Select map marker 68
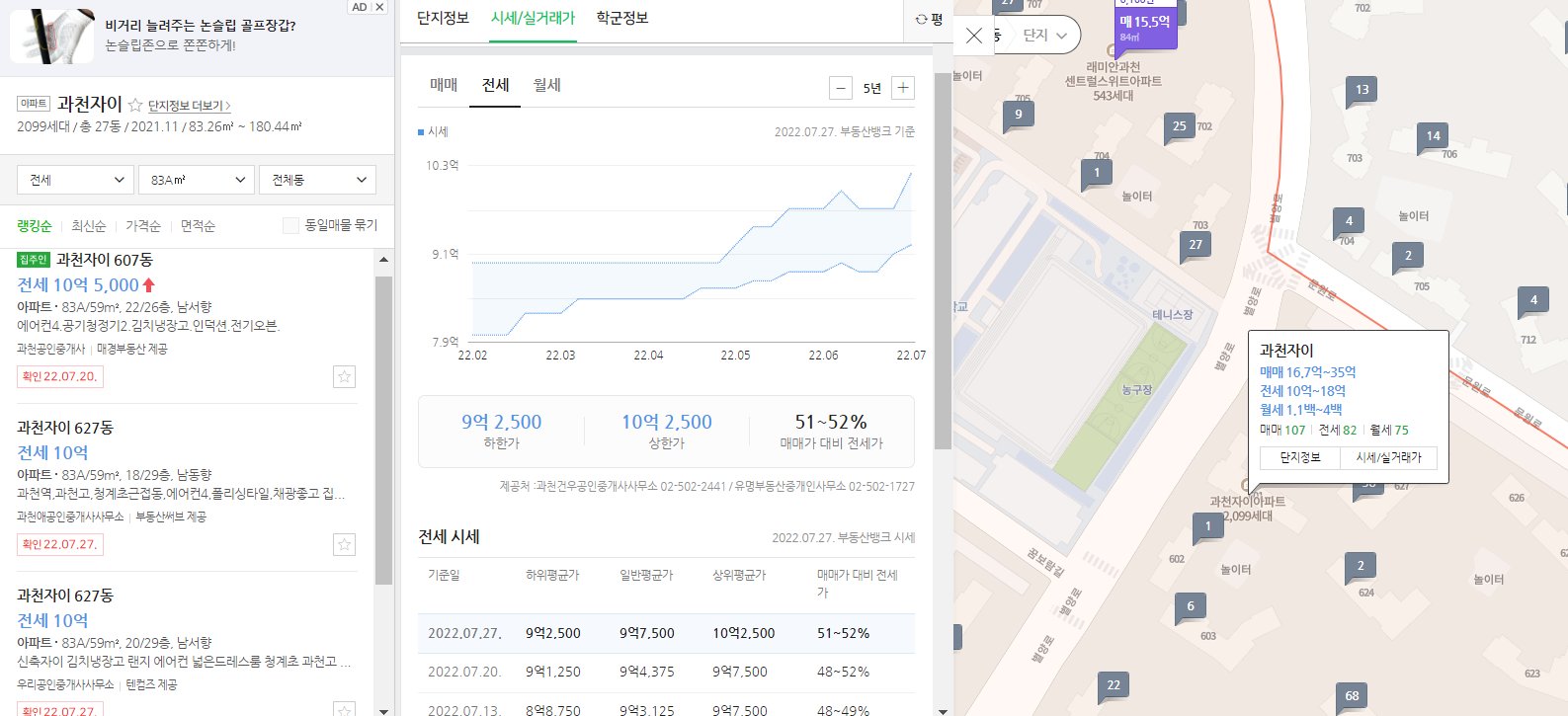1568x716 pixels. point(1352,696)
